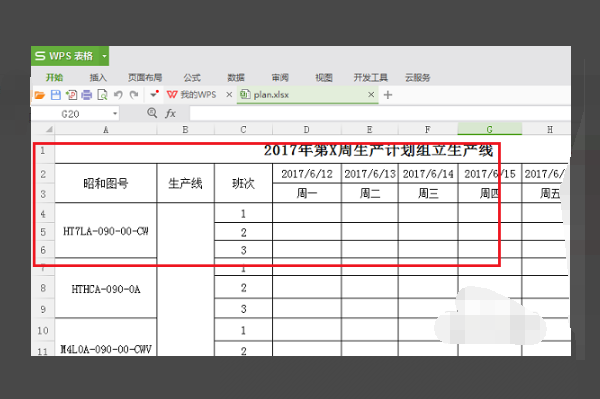The image size is (600, 399).
Task: Select the 2017/6/12 date cell
Action: coord(307,174)
